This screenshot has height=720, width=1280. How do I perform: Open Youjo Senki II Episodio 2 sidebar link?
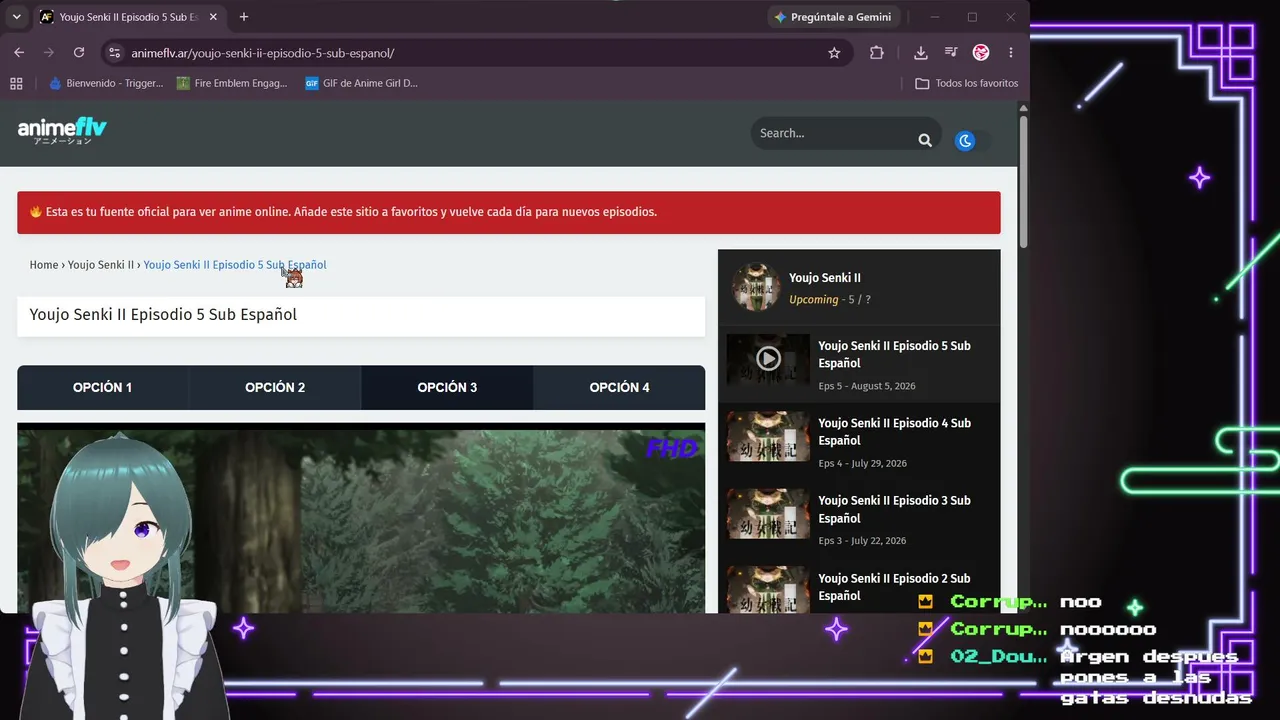click(x=894, y=587)
